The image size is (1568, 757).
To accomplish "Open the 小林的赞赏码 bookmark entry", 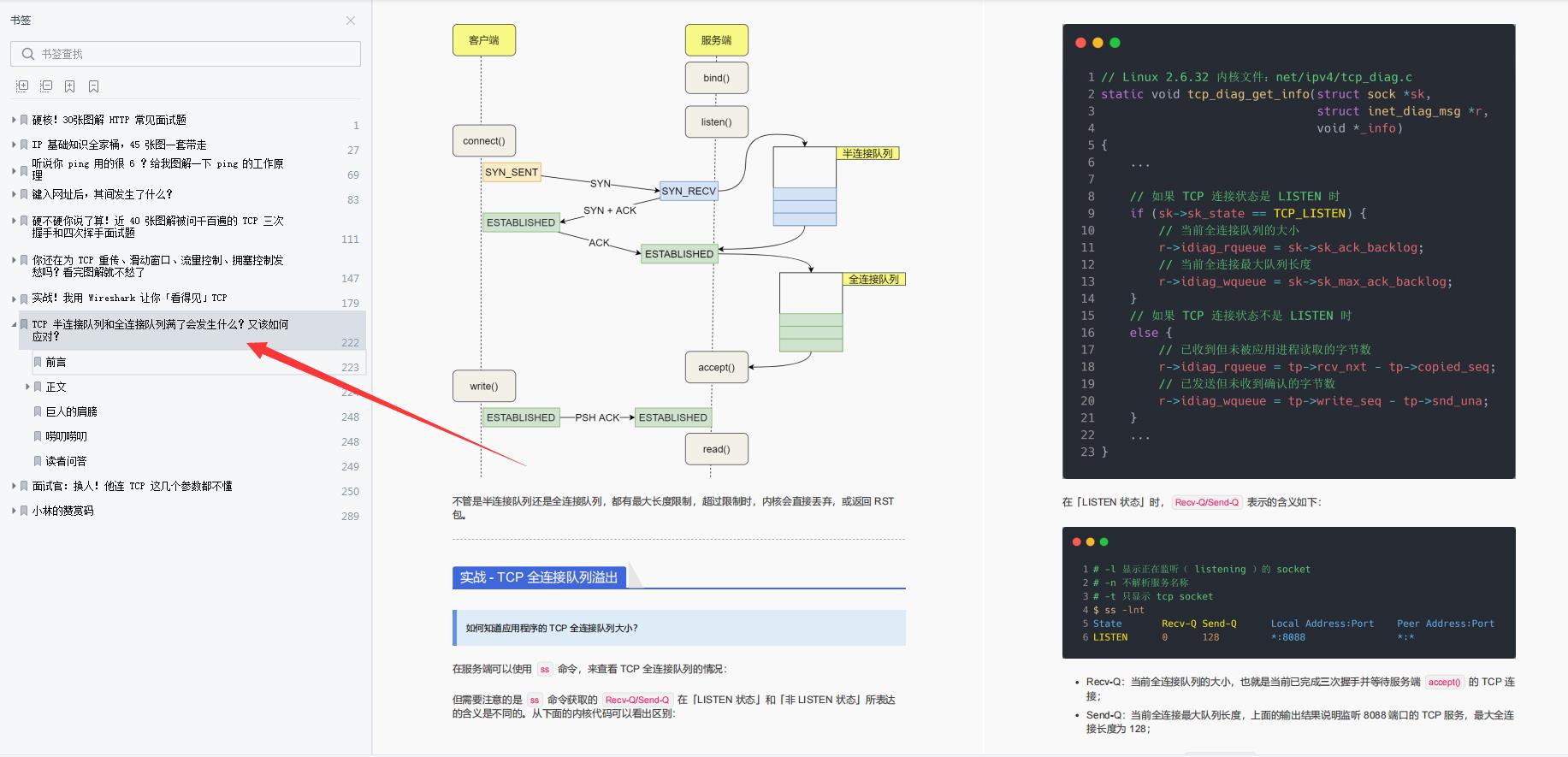I will [62, 511].
